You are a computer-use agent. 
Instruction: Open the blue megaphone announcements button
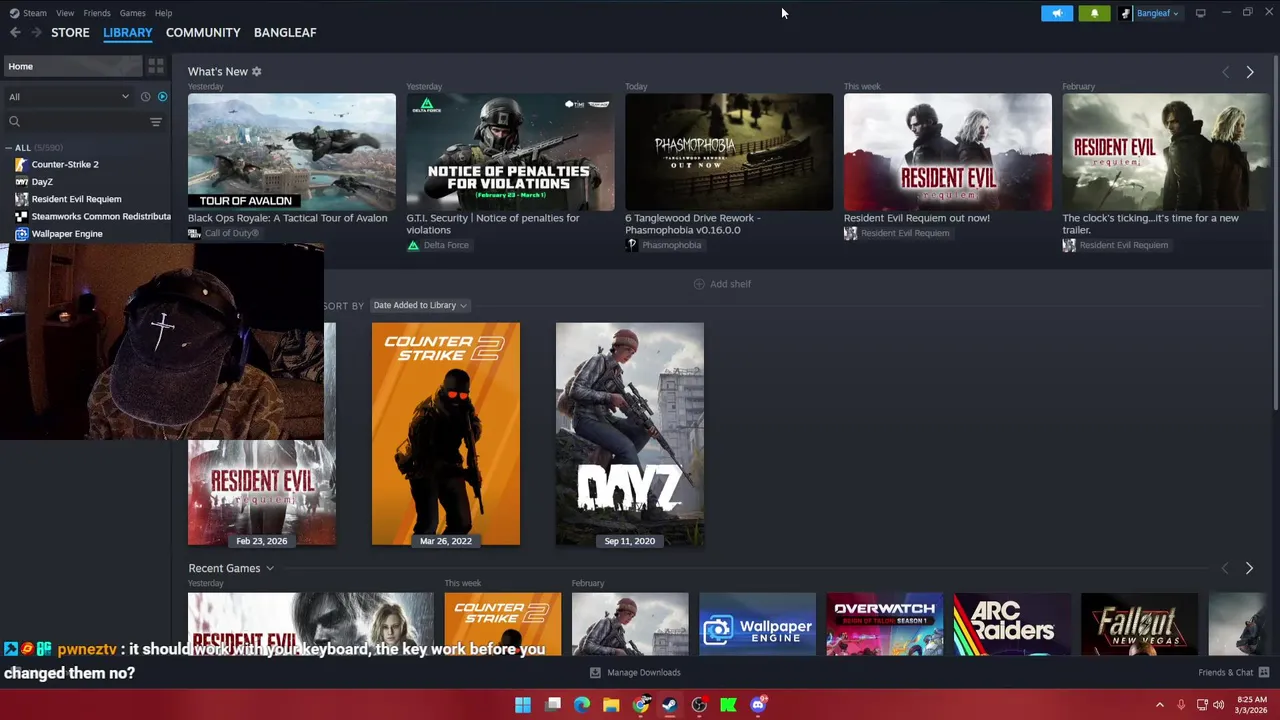(x=1057, y=13)
